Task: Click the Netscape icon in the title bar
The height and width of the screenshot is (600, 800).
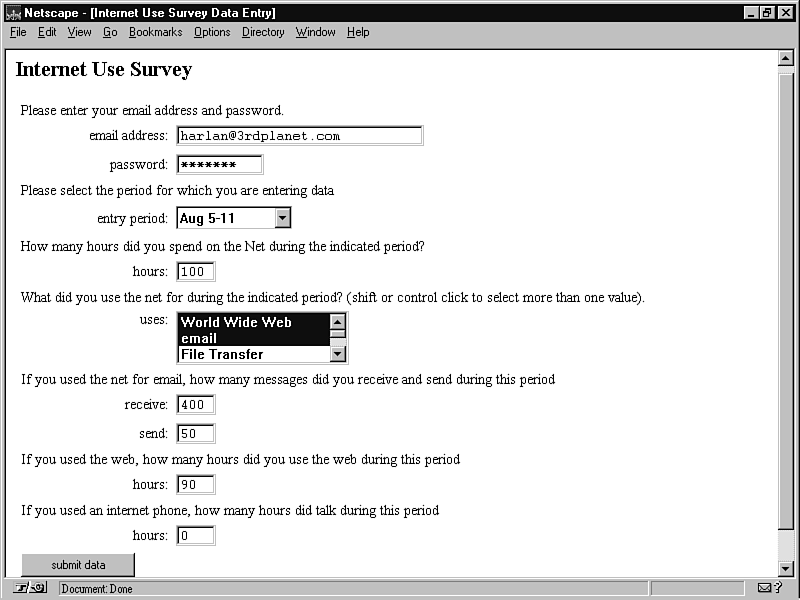Action: pyautogui.click(x=13, y=13)
